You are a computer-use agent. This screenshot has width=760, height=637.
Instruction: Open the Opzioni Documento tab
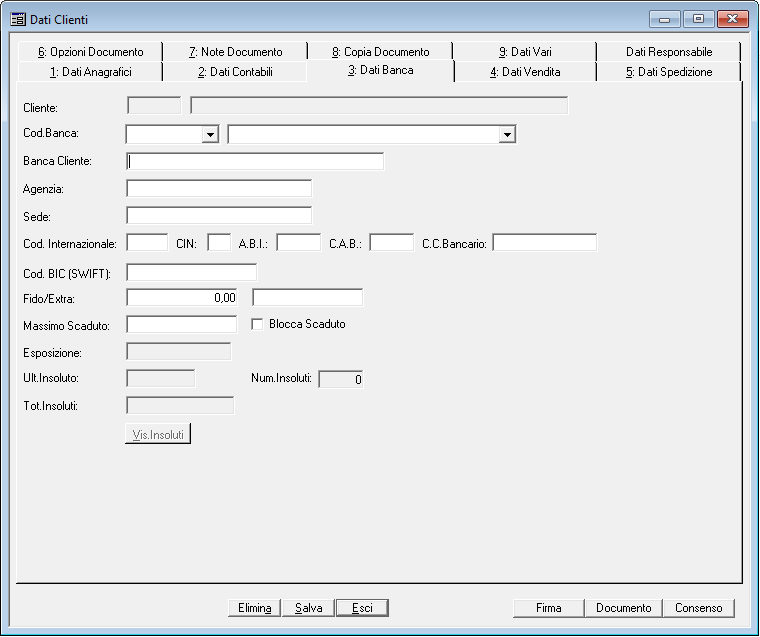pyautogui.click(x=90, y=52)
